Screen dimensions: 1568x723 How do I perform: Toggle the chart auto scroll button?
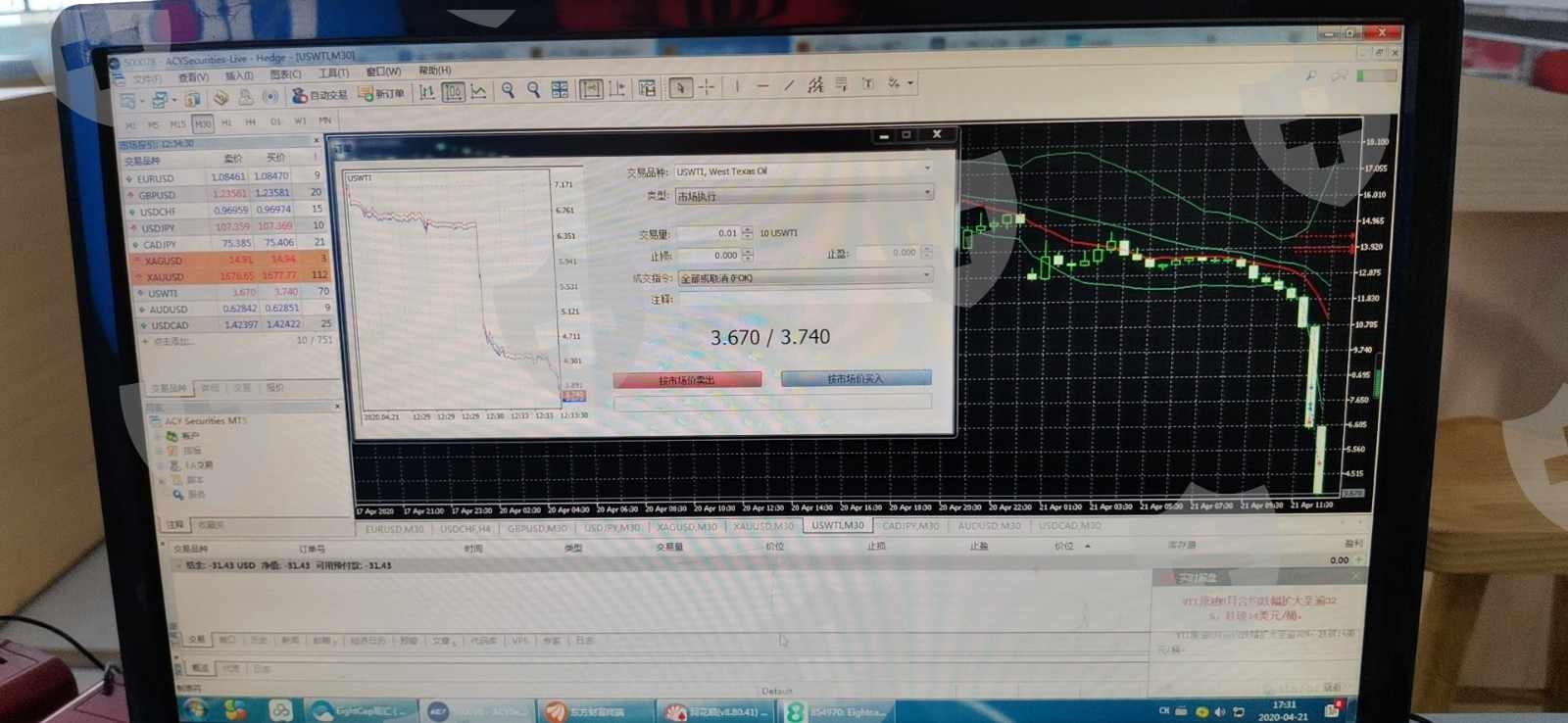(591, 90)
